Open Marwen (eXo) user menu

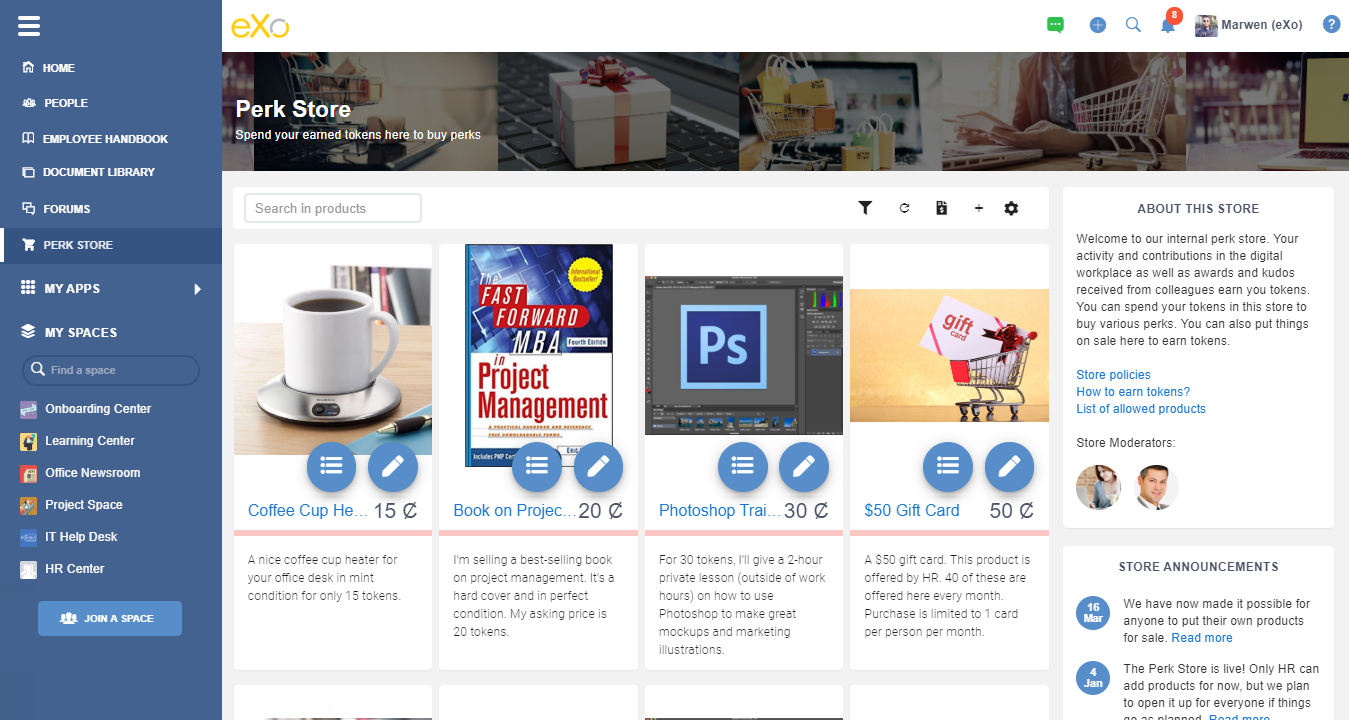pyautogui.click(x=1249, y=25)
